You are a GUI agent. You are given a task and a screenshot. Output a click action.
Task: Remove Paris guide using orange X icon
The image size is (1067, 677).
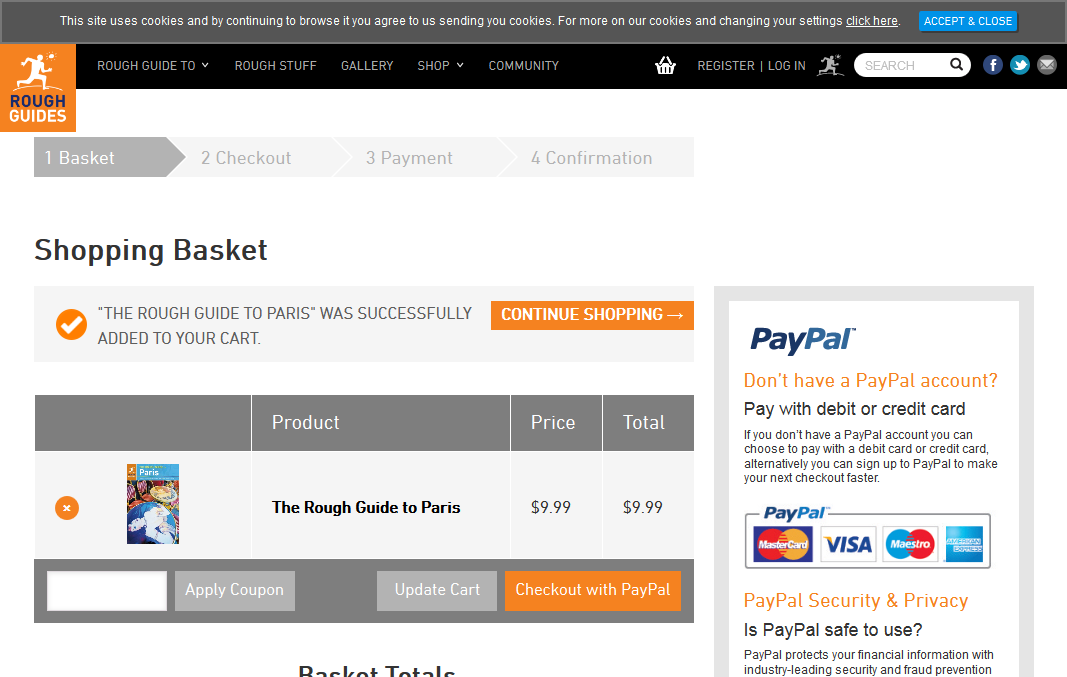click(x=67, y=508)
